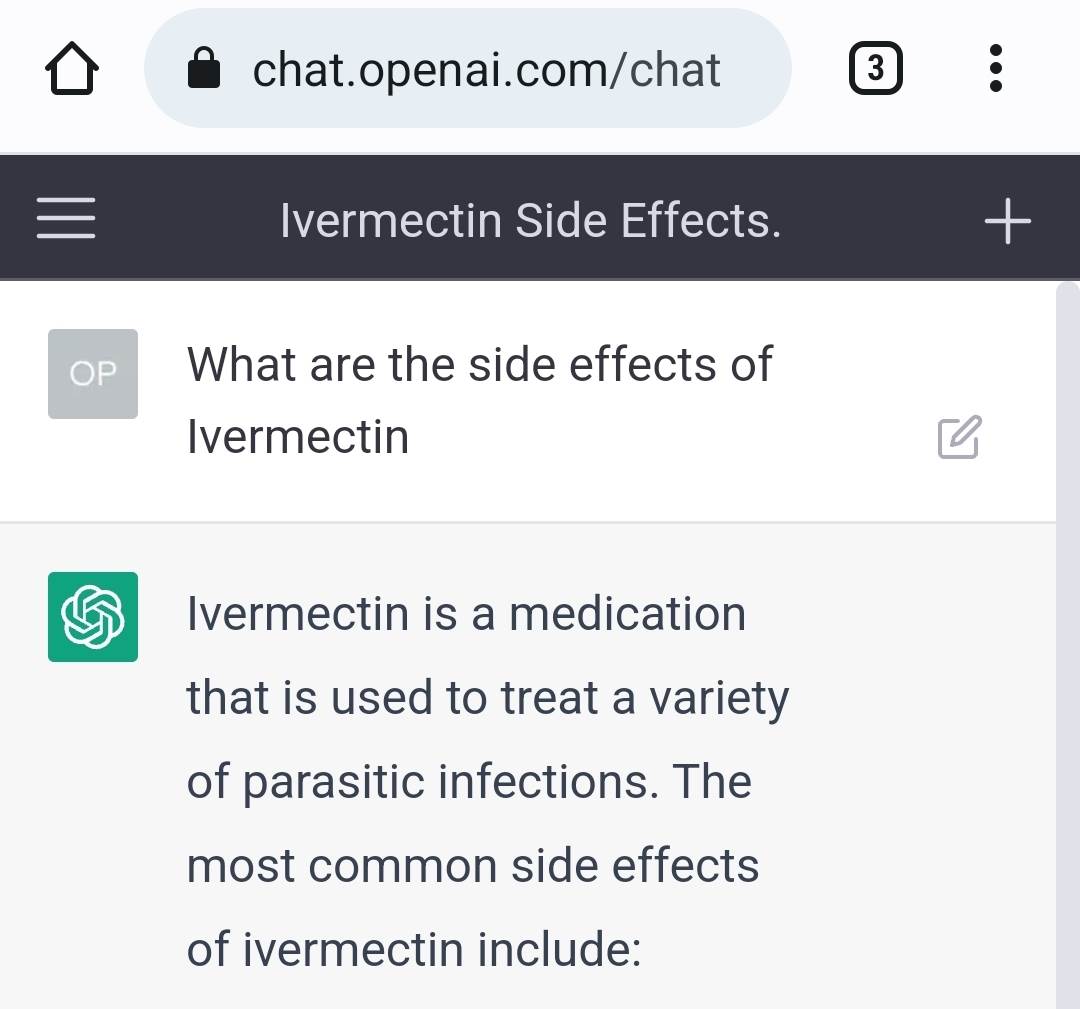Tap the browser home icon
1080x1009 pixels.
click(72, 70)
